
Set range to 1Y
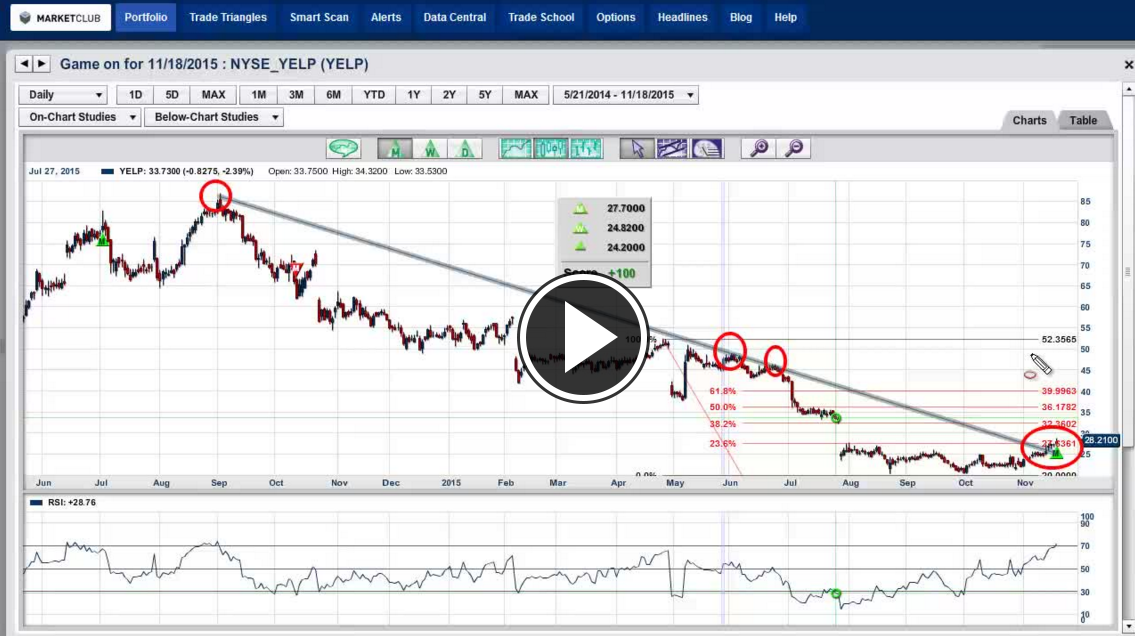click(x=413, y=95)
